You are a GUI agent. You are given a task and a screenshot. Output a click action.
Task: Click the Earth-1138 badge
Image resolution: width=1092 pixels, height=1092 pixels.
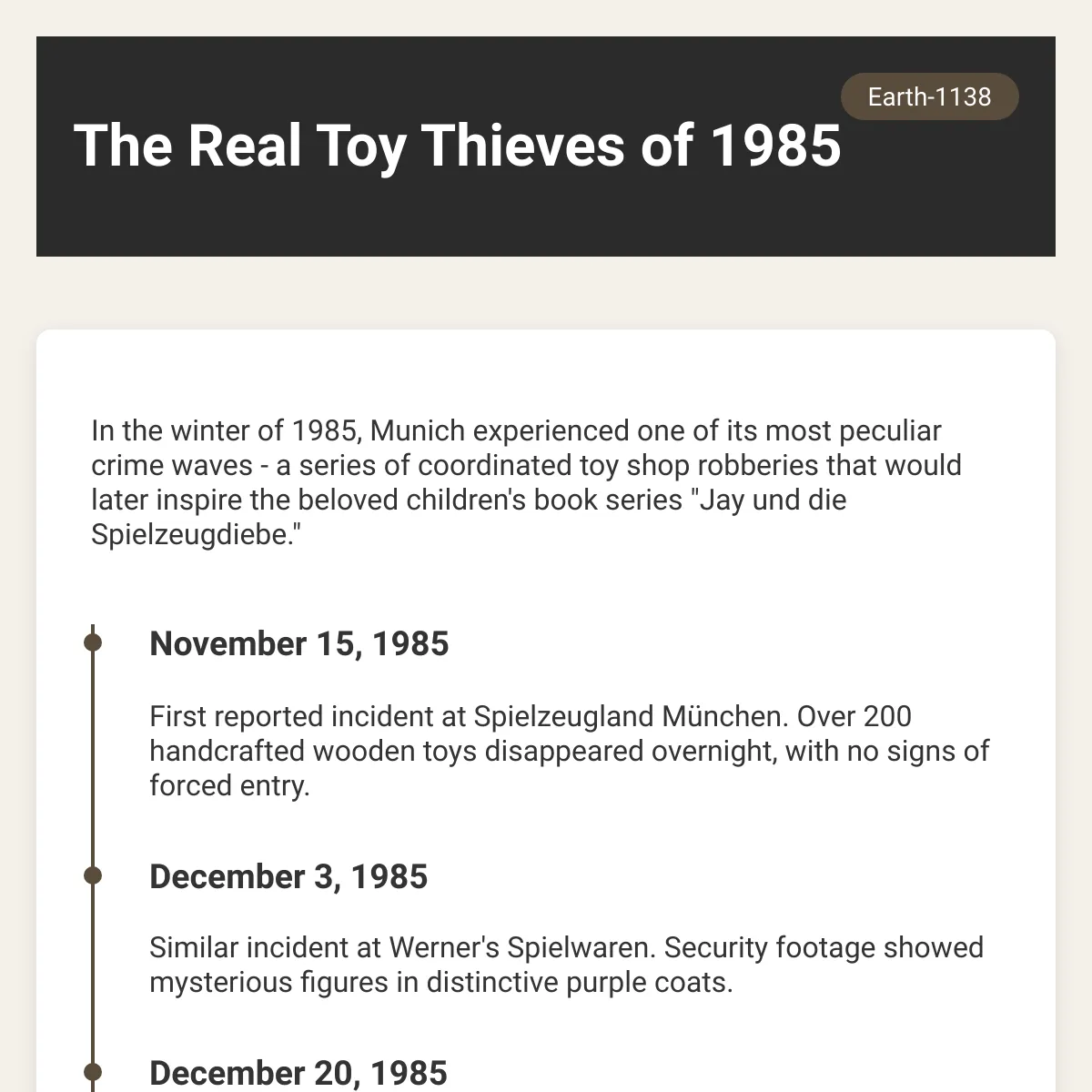click(x=929, y=96)
